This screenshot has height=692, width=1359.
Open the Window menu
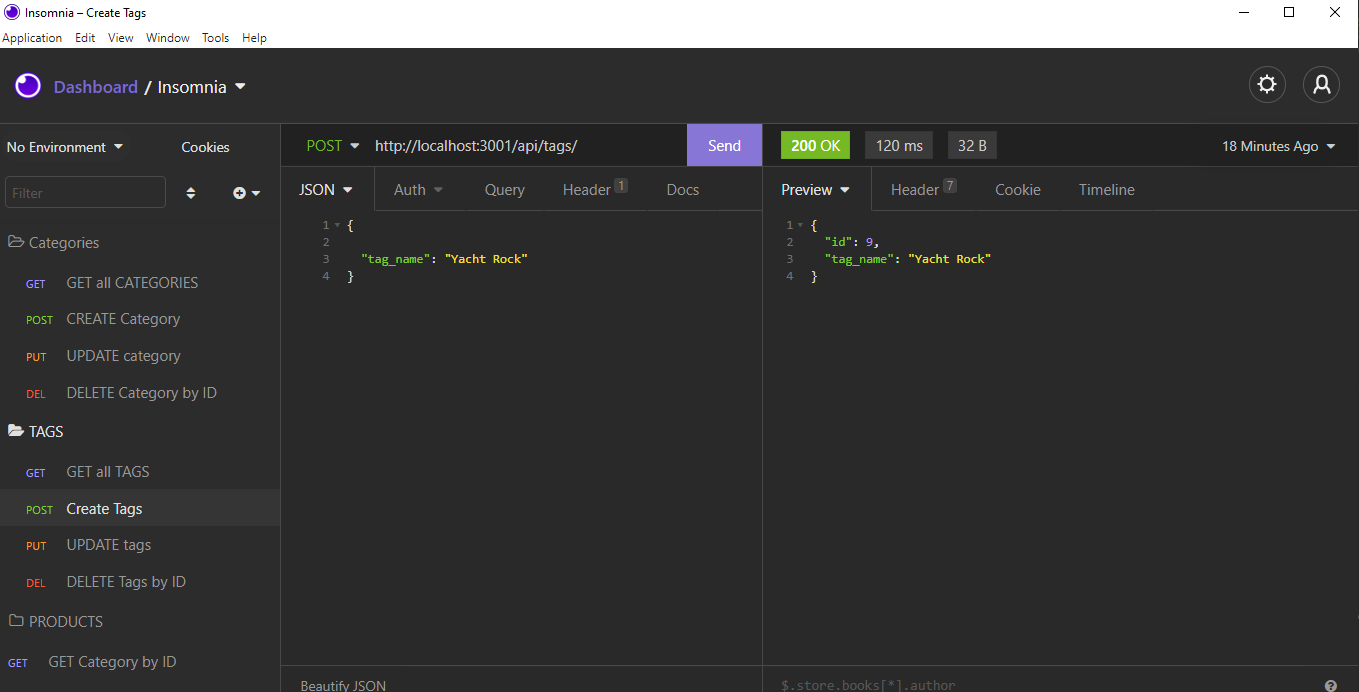(168, 38)
